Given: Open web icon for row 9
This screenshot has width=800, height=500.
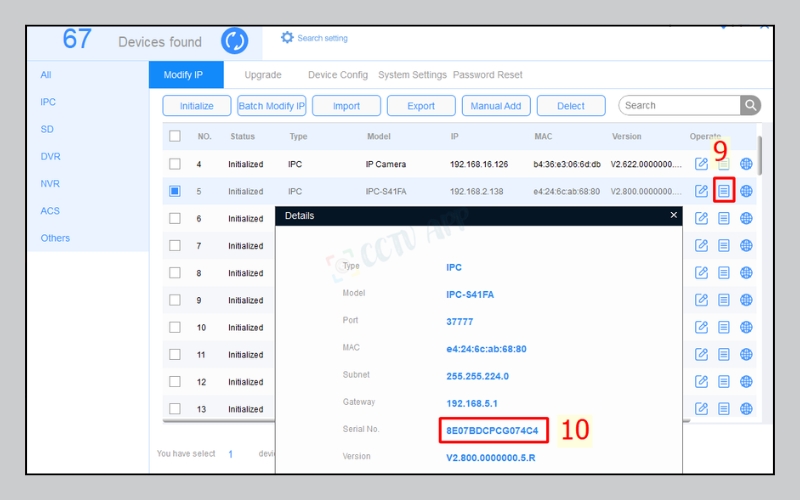Looking at the screenshot, I should [x=746, y=300].
